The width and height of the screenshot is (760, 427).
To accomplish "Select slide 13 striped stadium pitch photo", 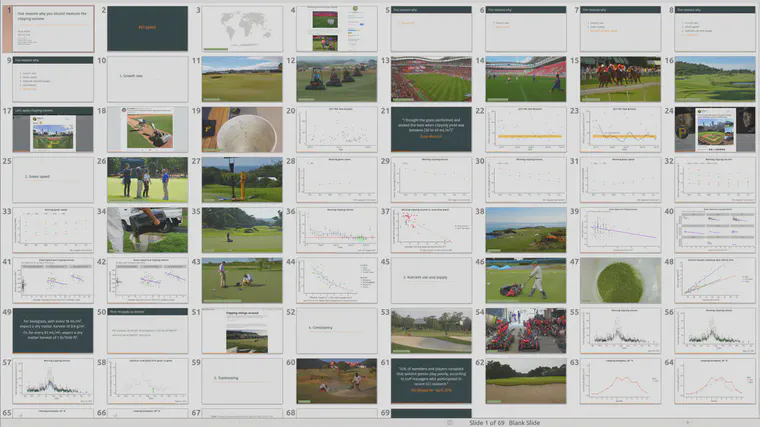I will coord(431,79).
